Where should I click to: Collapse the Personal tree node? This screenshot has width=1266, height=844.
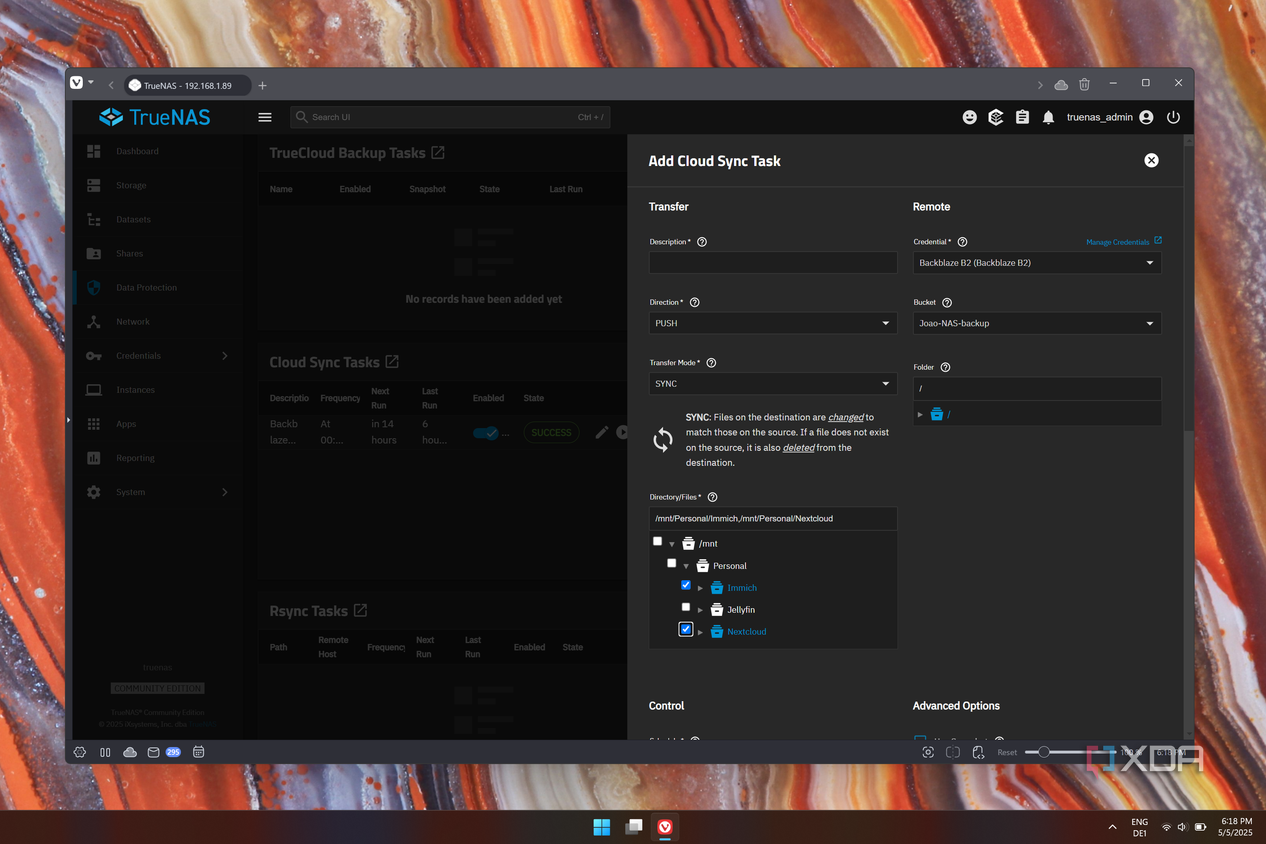686,566
